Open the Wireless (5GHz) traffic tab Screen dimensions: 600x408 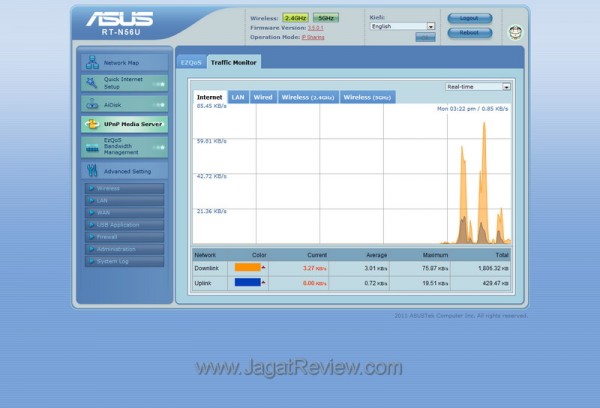click(x=367, y=97)
